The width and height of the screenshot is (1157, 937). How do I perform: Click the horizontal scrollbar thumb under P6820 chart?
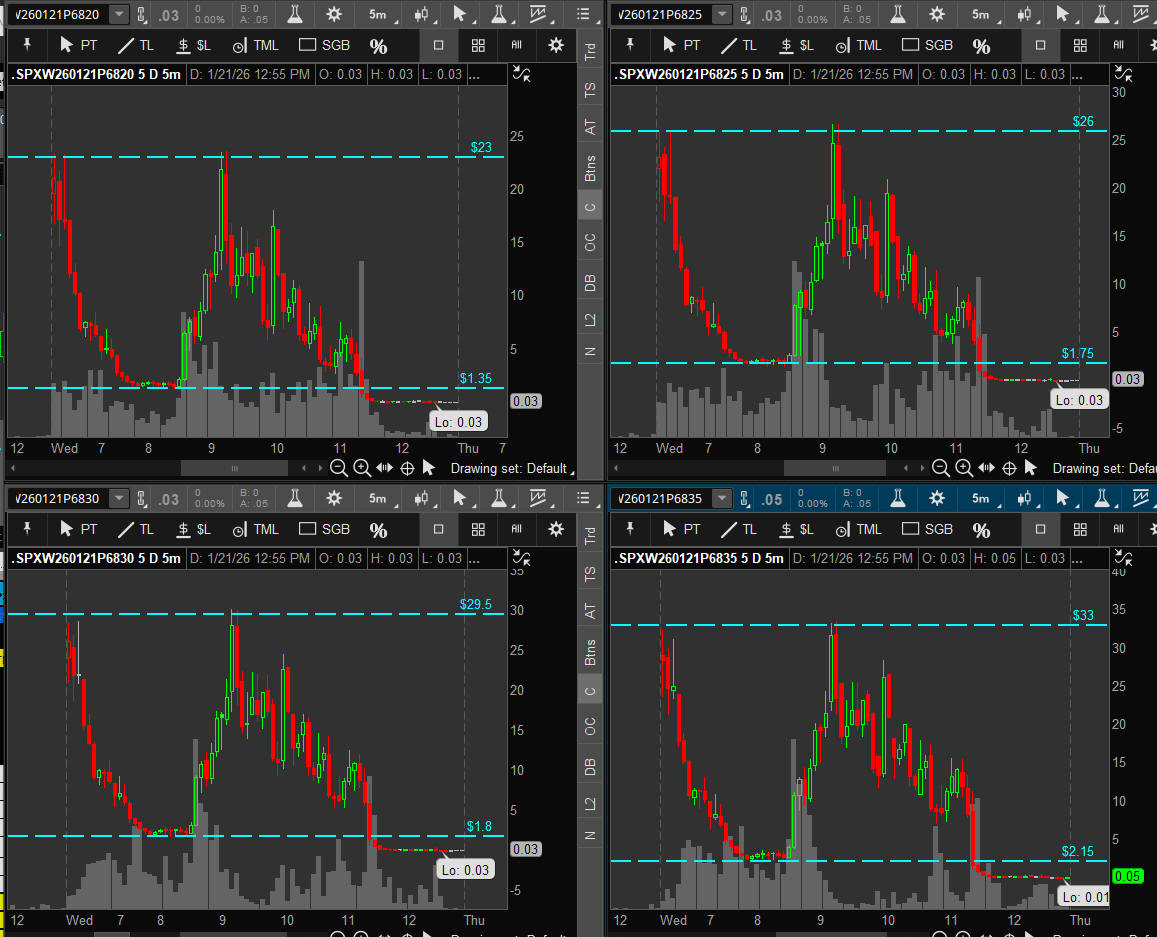point(234,468)
